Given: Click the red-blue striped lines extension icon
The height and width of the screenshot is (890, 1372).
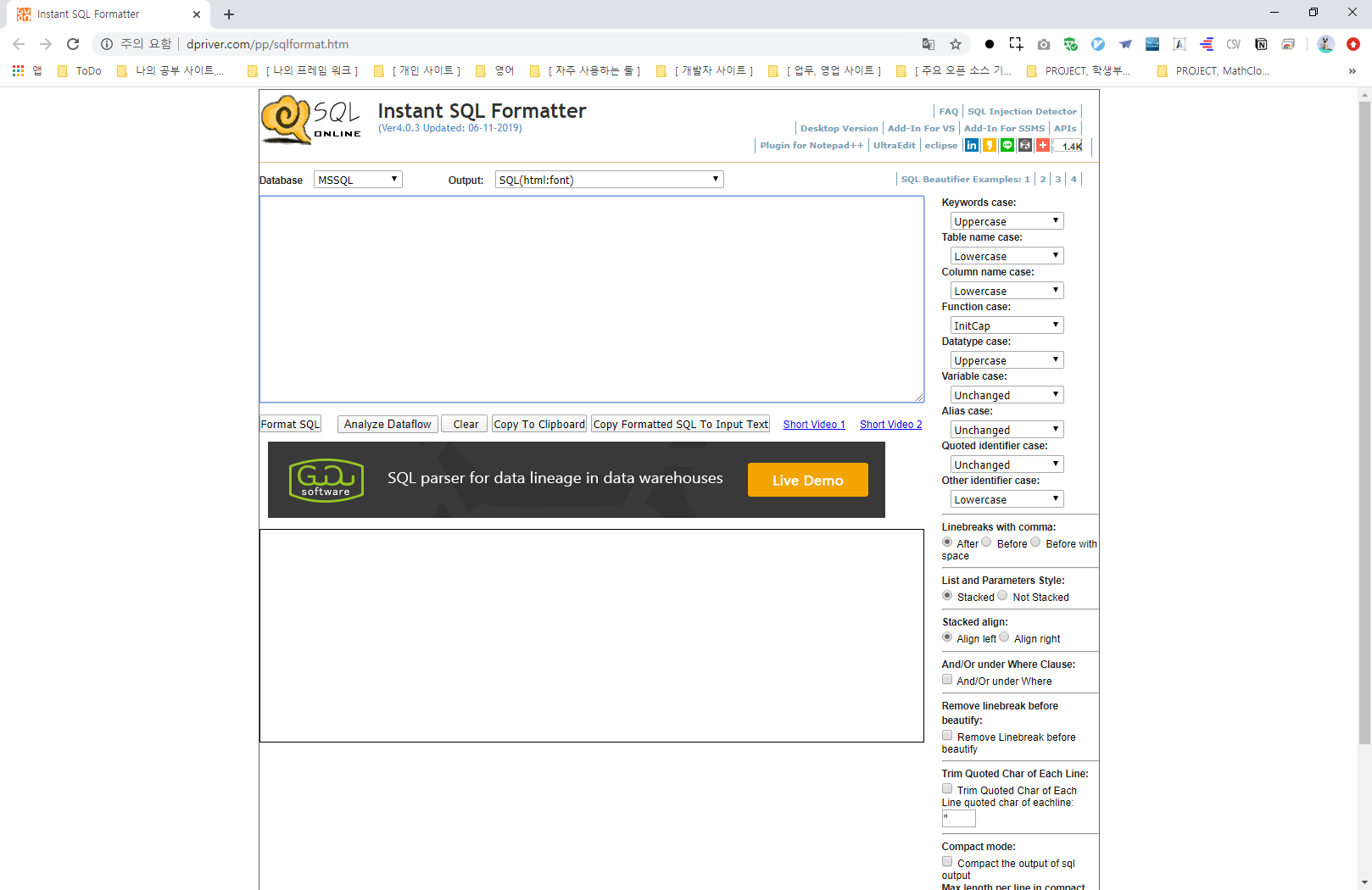Looking at the screenshot, I should (x=1207, y=44).
